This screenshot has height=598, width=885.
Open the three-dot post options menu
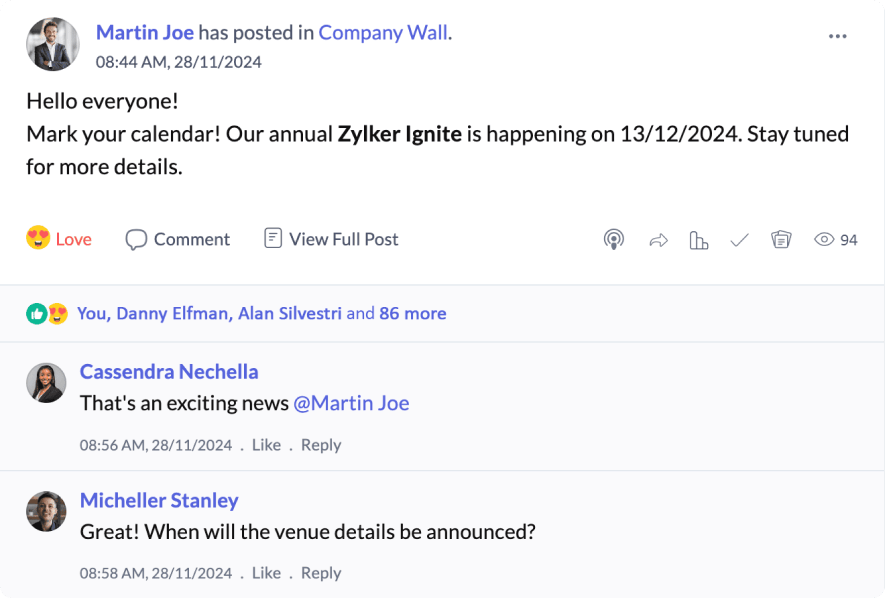[838, 37]
